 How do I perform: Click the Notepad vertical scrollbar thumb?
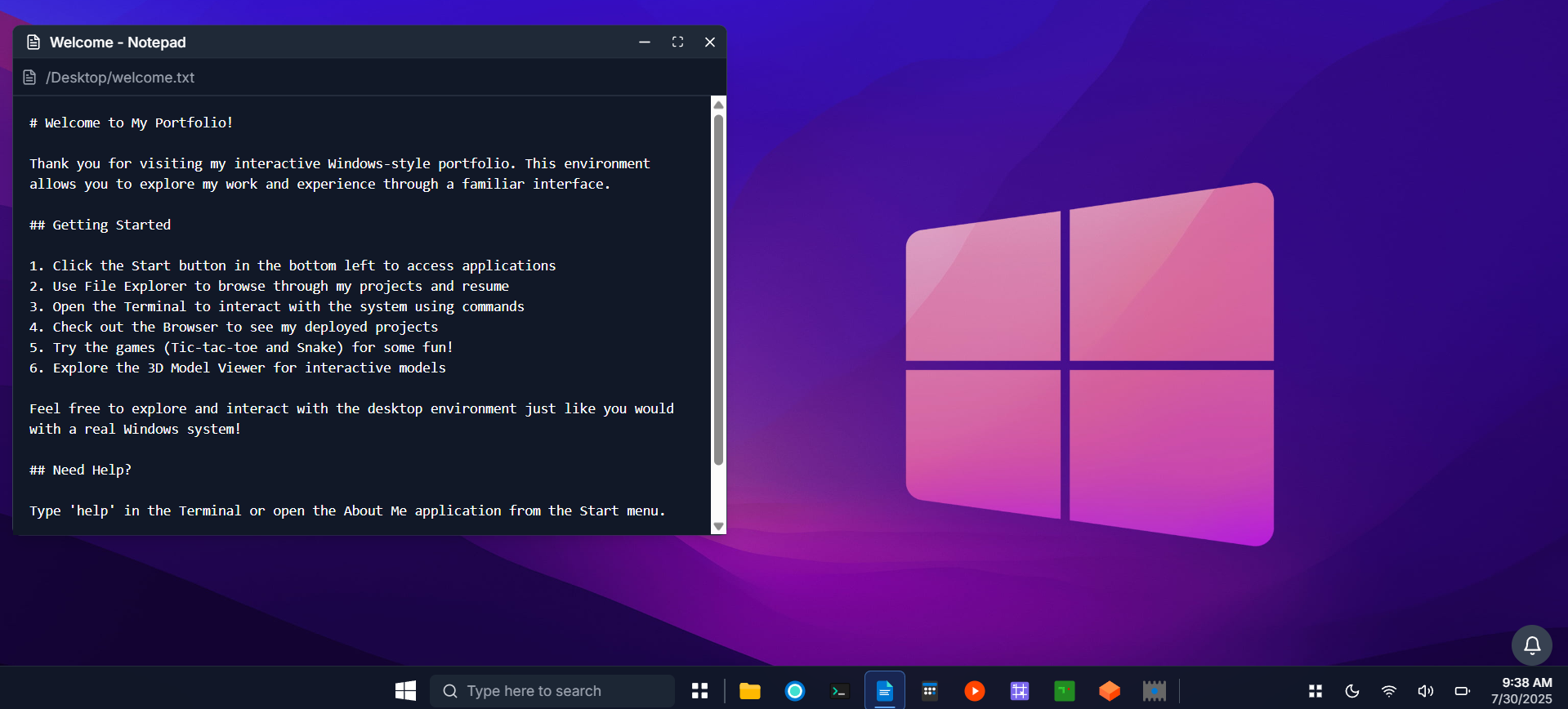click(x=719, y=290)
